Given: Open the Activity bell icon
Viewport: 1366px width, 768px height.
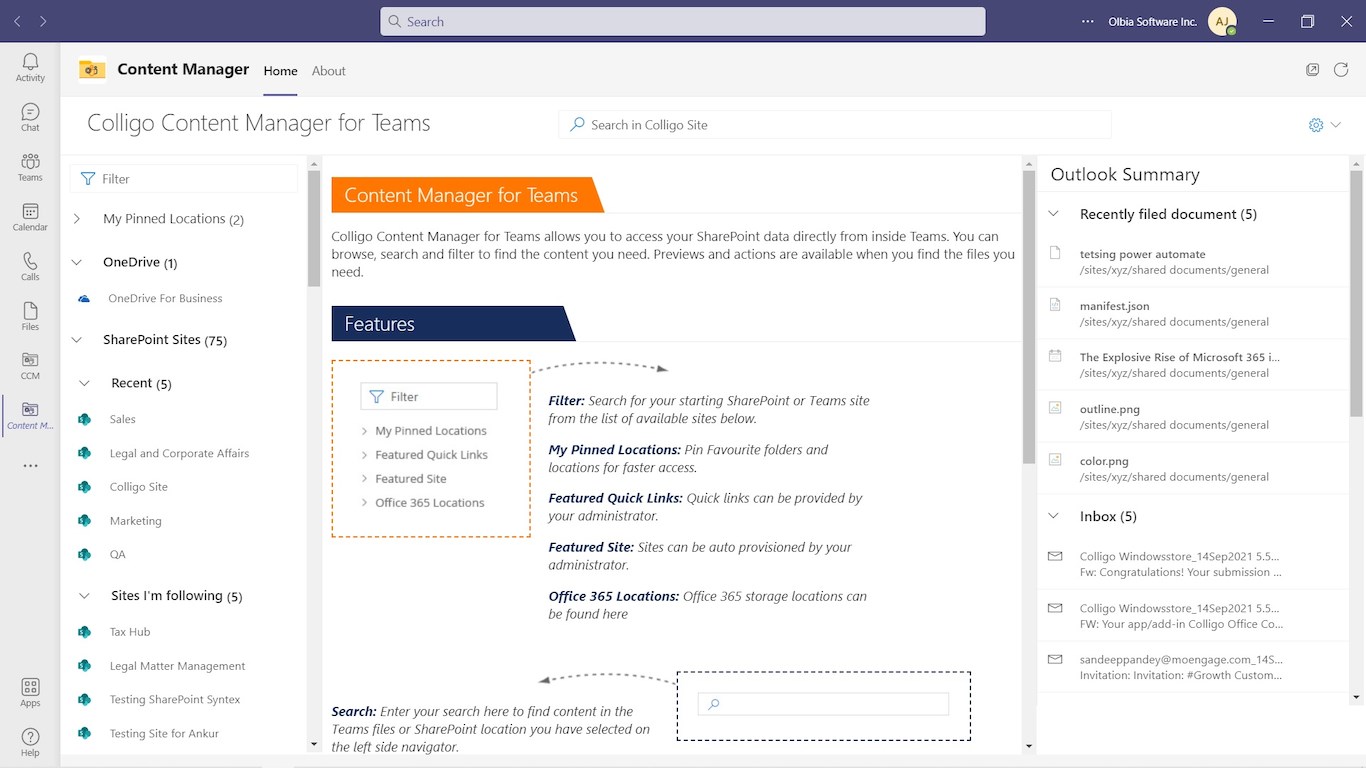Looking at the screenshot, I should pyautogui.click(x=30, y=67).
